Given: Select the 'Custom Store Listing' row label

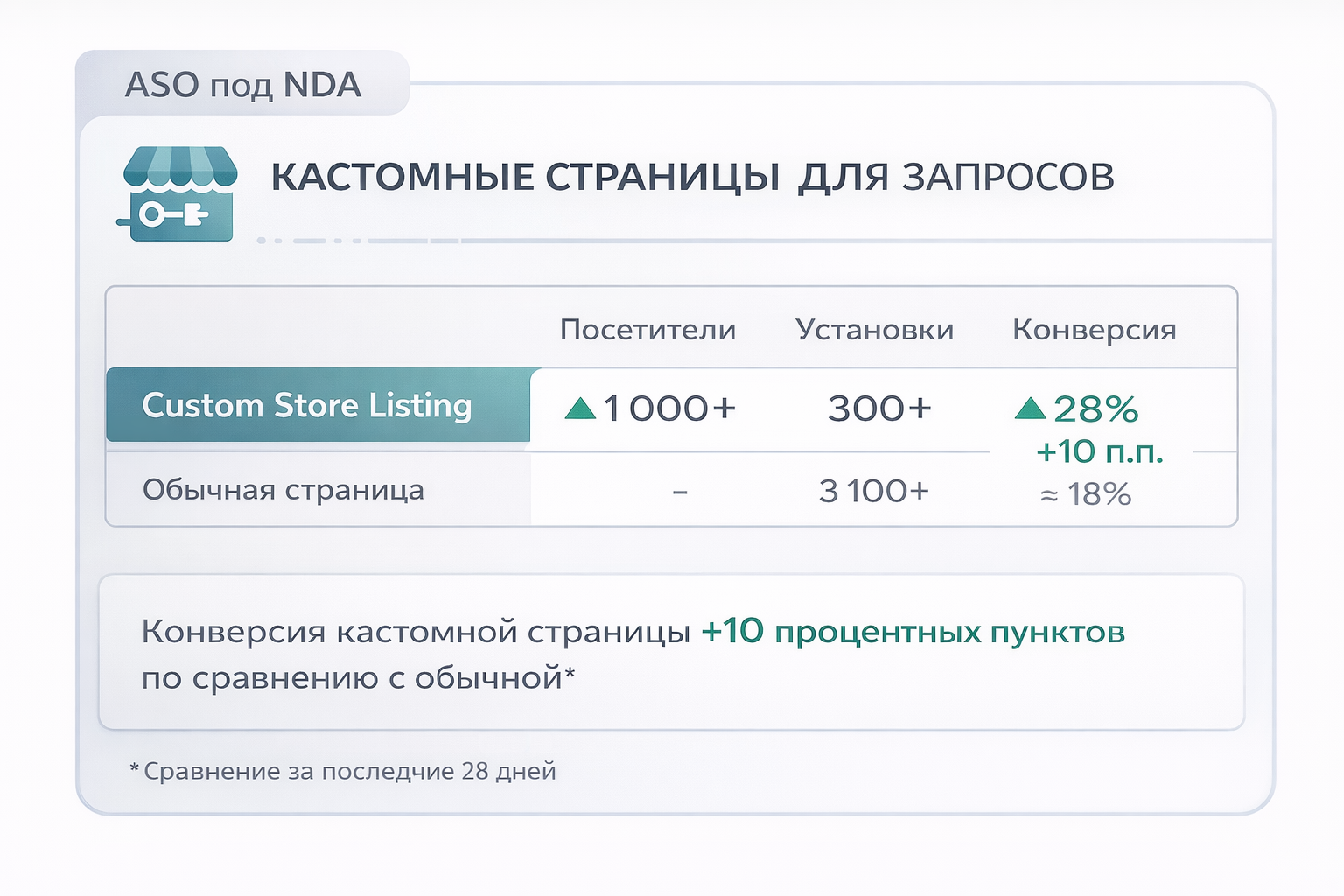Looking at the screenshot, I should [318, 405].
